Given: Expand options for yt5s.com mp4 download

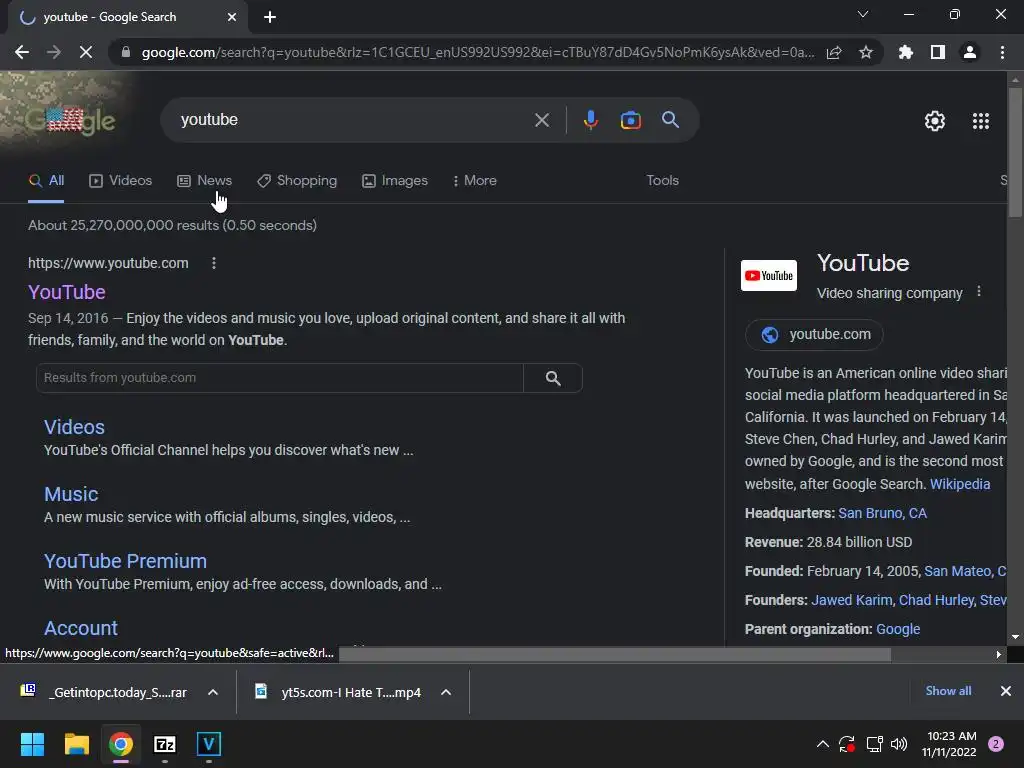Looking at the screenshot, I should coord(446,692).
